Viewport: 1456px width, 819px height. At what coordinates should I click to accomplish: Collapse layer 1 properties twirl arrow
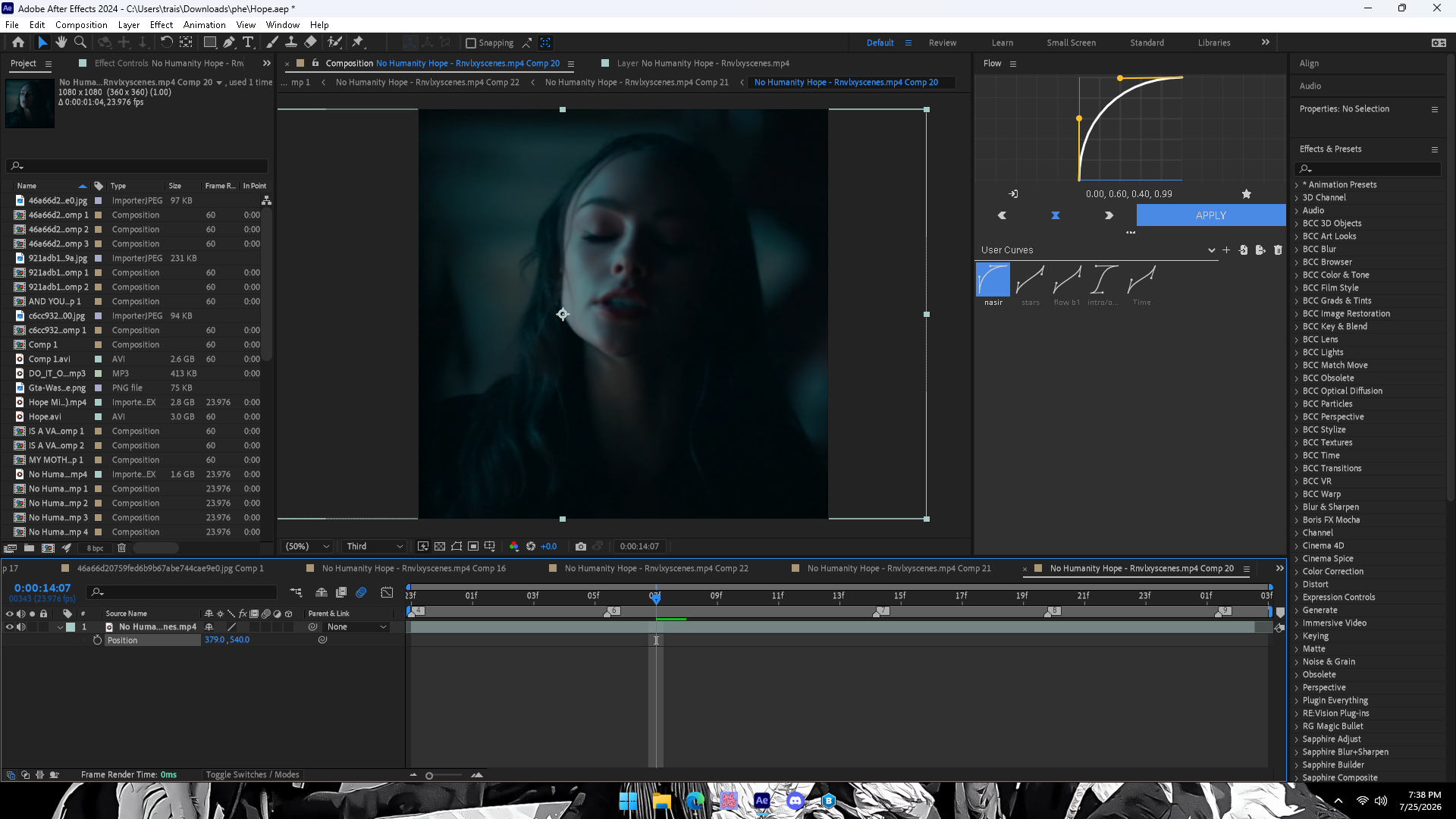(60, 627)
